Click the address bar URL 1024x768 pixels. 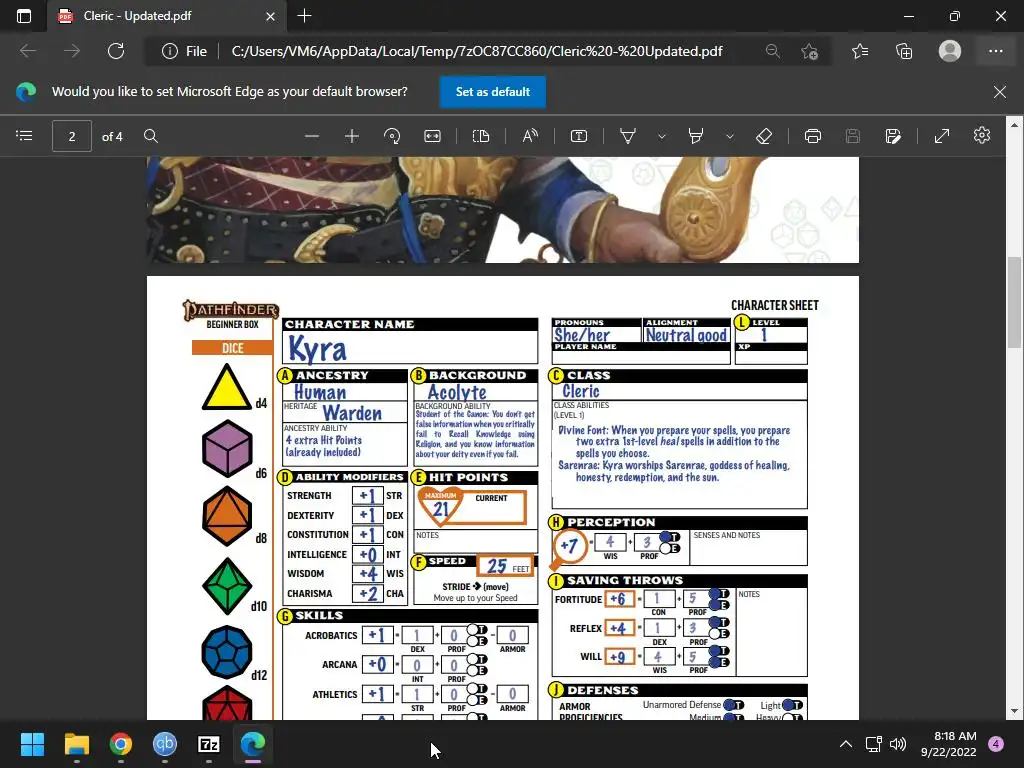click(x=477, y=51)
